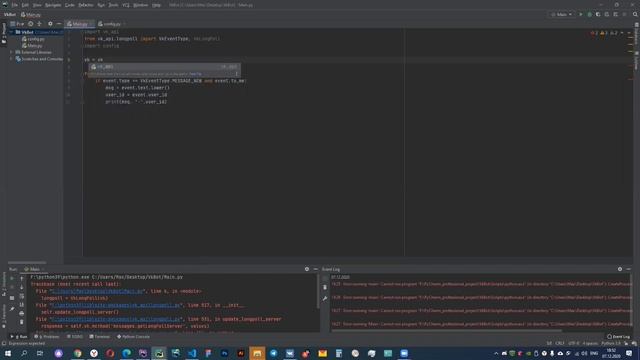Toggle the Project side tool window stripe
Screen dimensions: 640x360
(4, 33)
